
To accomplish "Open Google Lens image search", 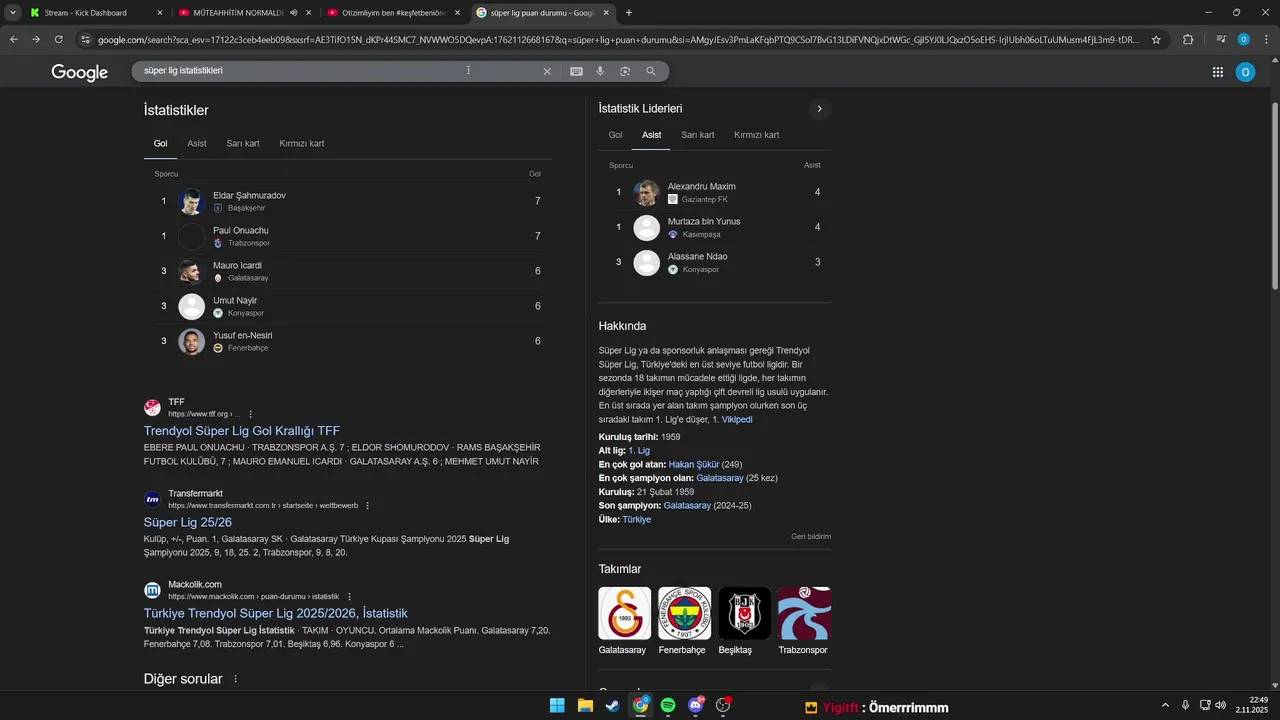I will click(625, 71).
